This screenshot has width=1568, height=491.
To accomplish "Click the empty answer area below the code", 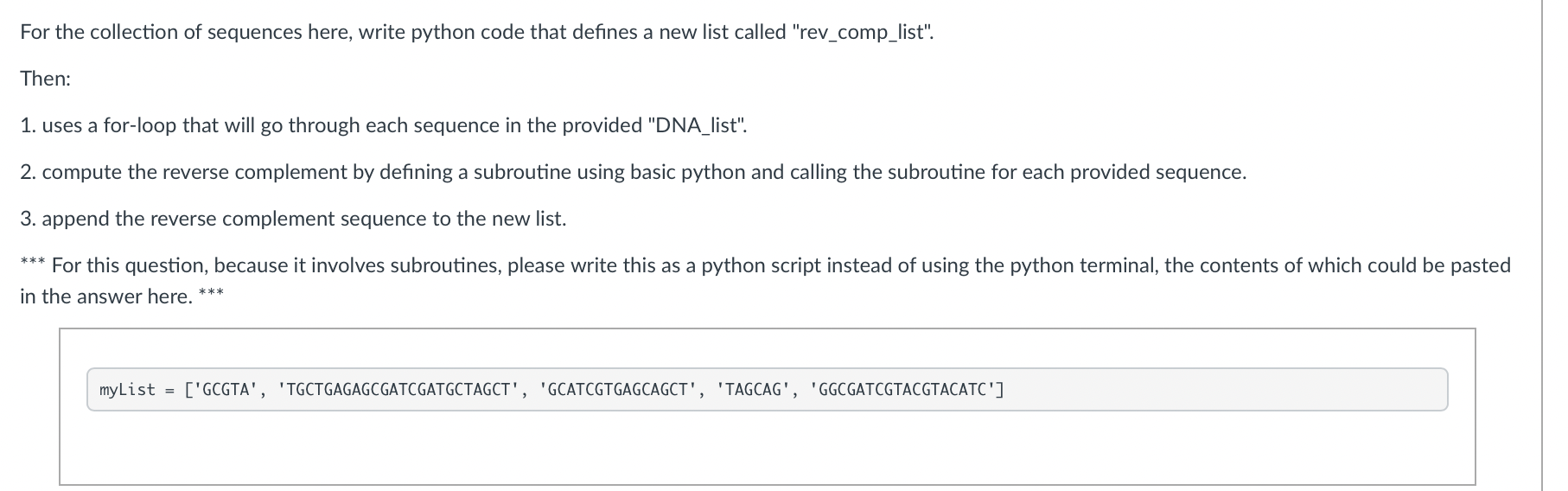I will click(x=767, y=447).
